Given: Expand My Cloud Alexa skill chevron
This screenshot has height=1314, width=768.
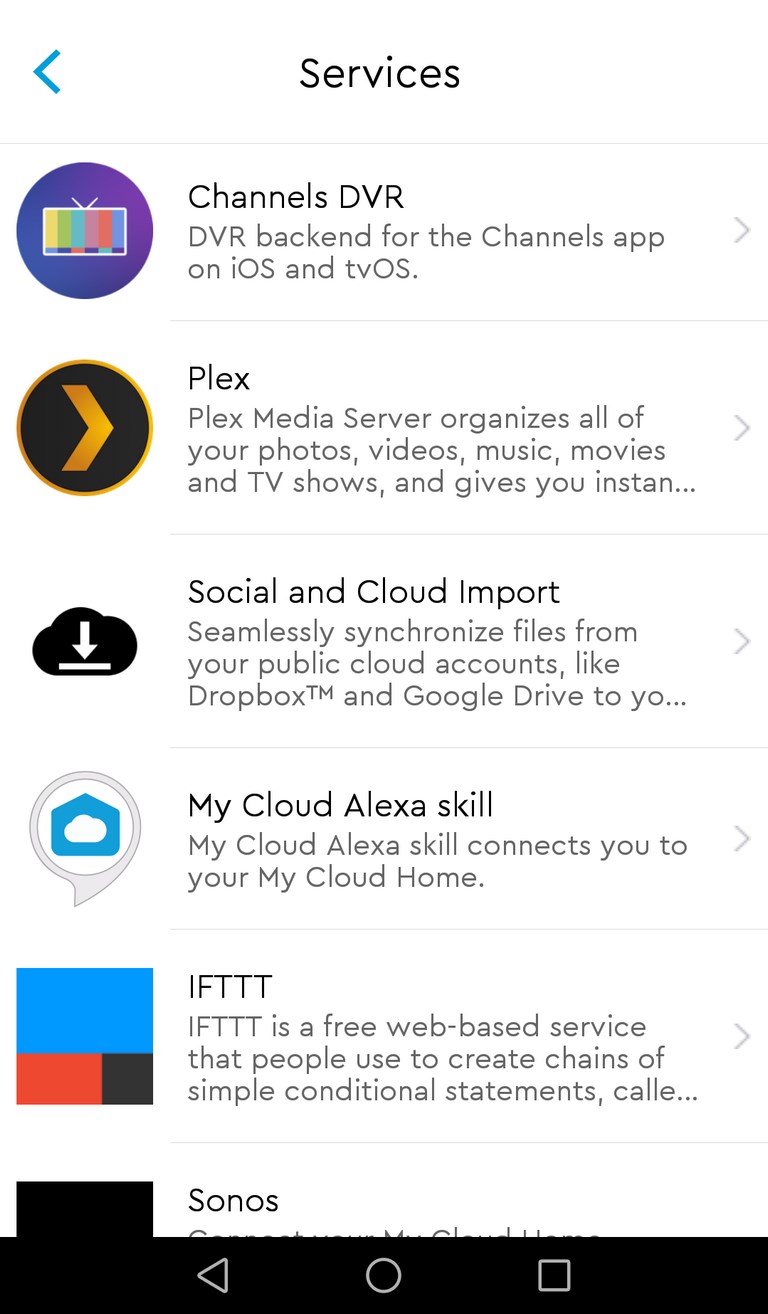Looking at the screenshot, I should click(x=742, y=838).
